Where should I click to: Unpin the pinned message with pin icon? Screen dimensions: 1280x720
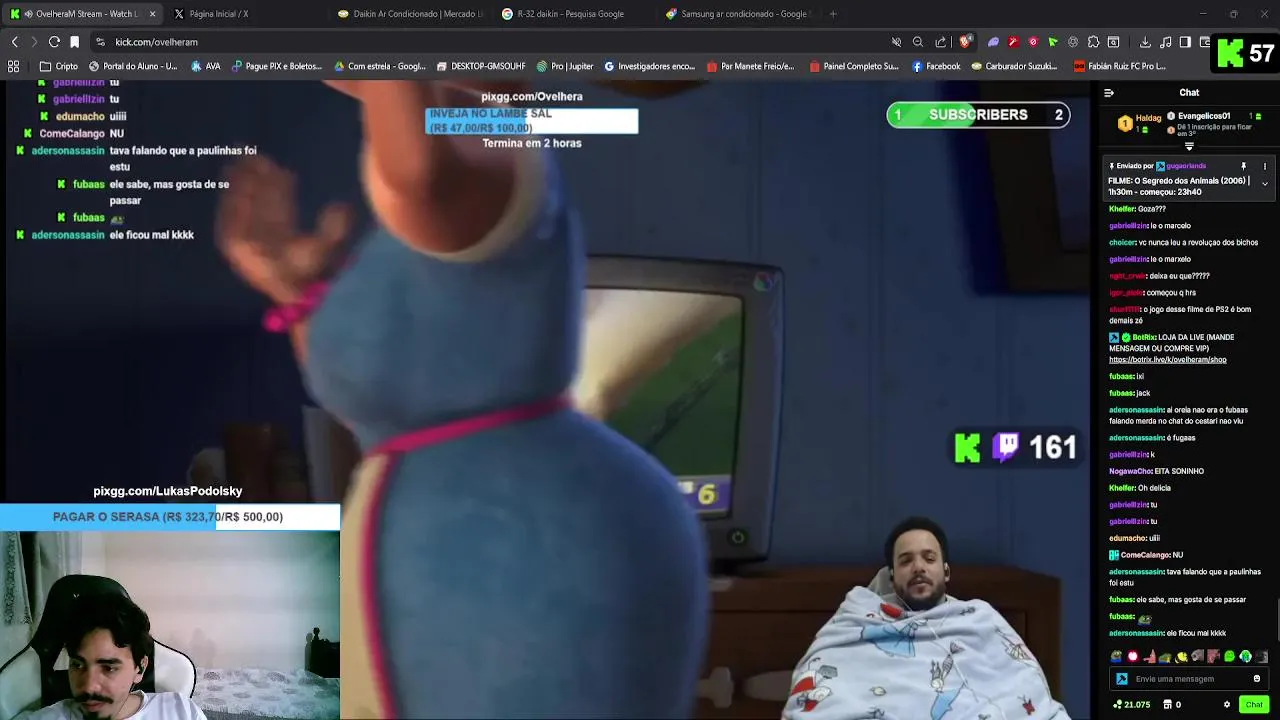[x=1244, y=166]
